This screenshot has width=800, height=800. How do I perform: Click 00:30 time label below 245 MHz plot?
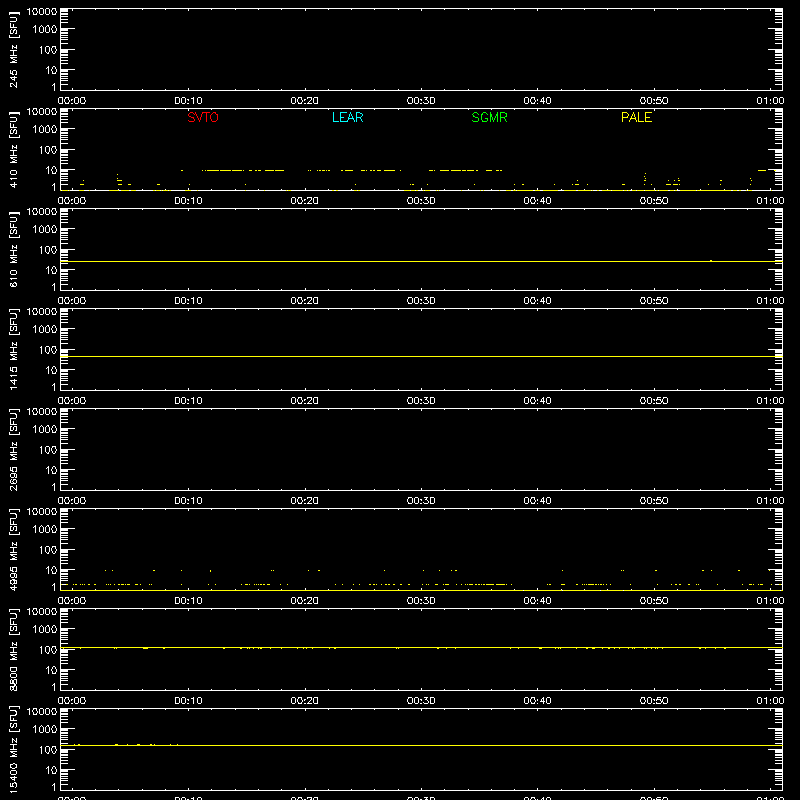point(421,101)
